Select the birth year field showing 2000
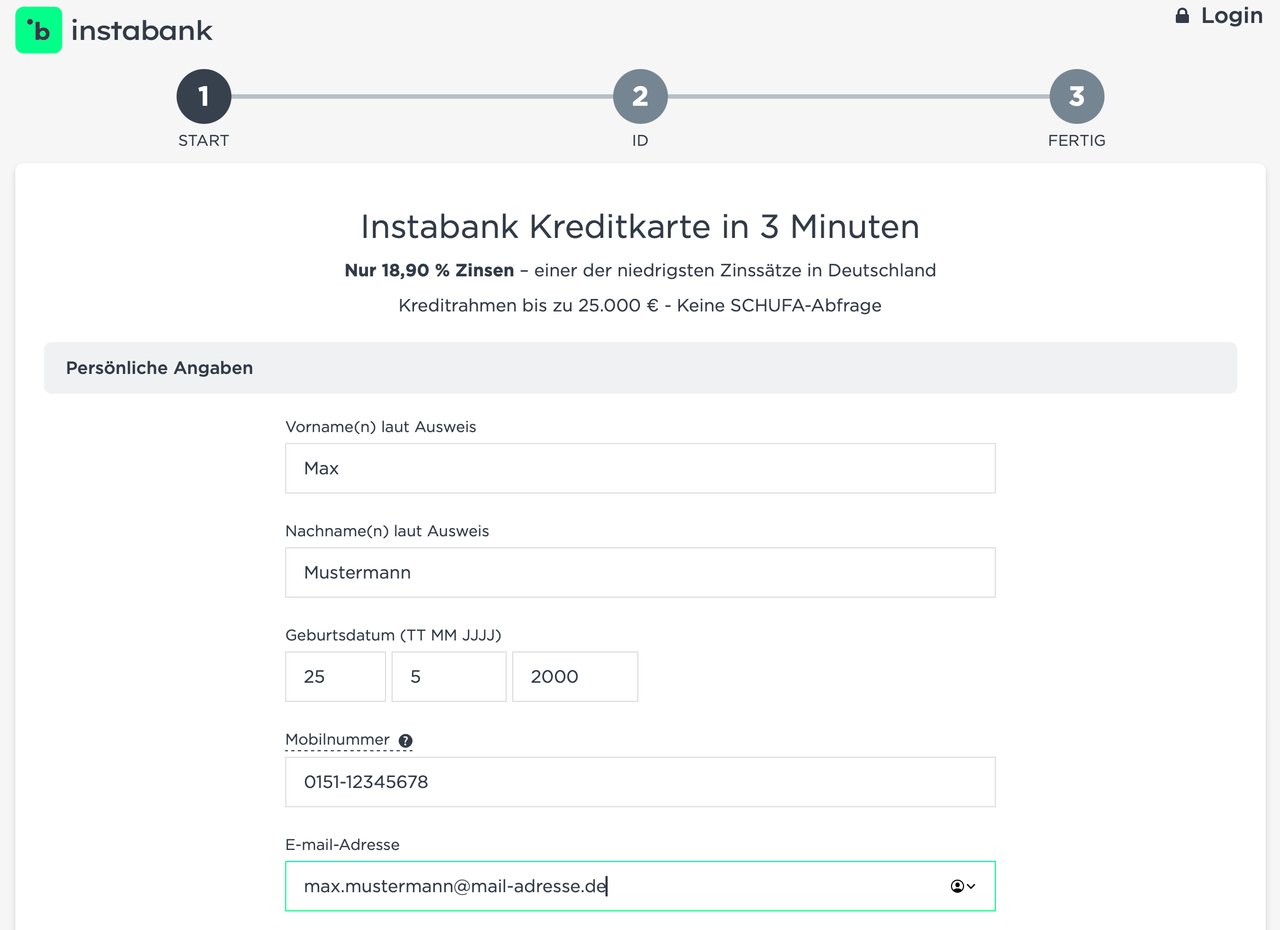1280x930 pixels. point(575,676)
